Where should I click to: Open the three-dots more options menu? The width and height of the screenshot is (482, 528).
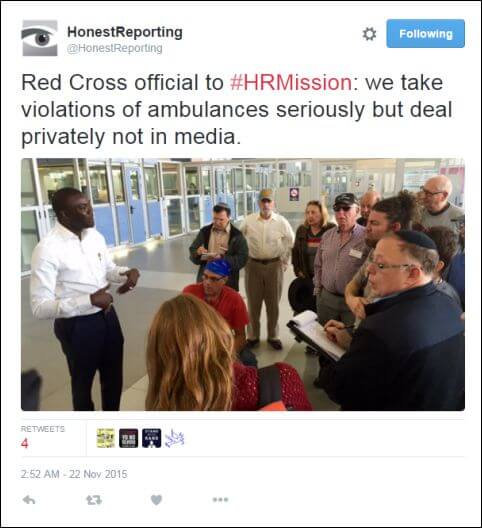pyautogui.click(x=221, y=500)
